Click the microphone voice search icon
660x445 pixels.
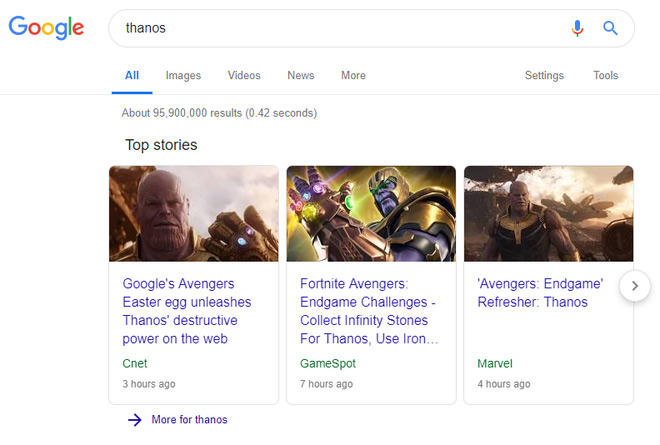[x=577, y=29]
